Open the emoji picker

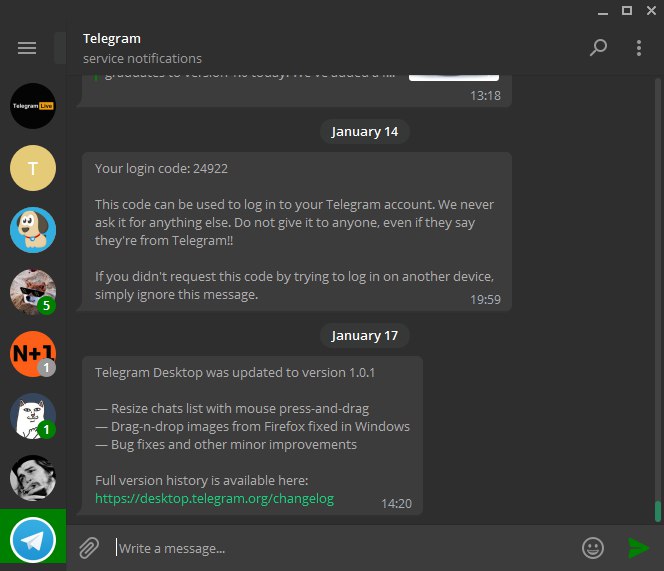pos(593,548)
